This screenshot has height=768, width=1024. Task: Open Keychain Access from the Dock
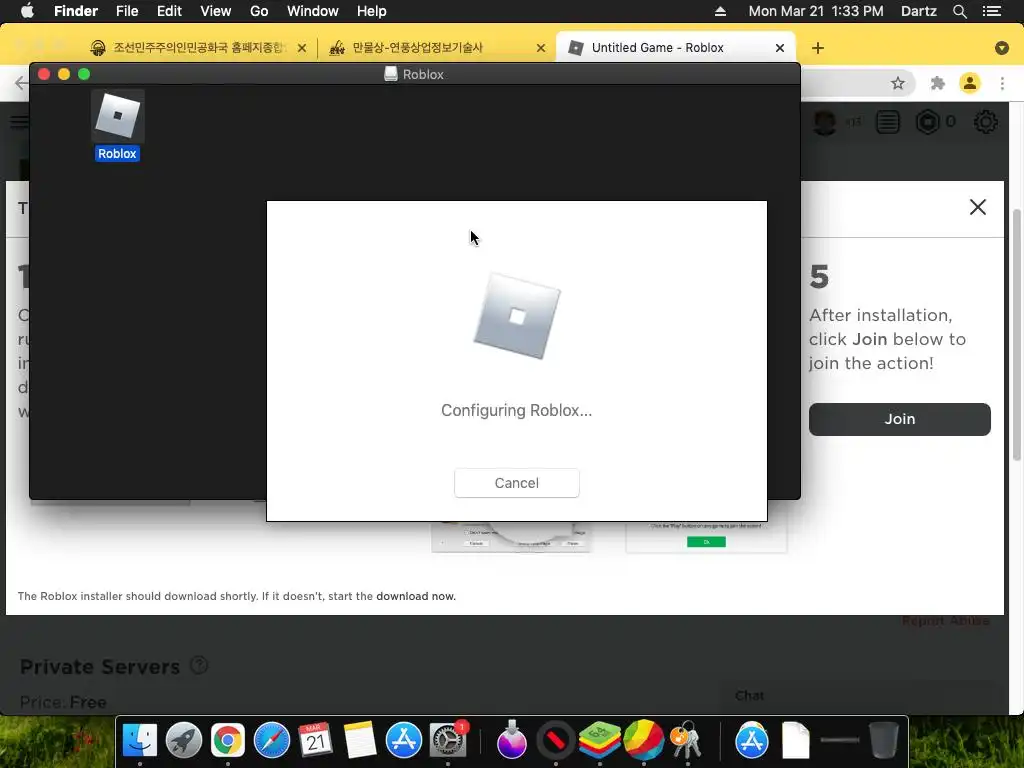coord(686,740)
